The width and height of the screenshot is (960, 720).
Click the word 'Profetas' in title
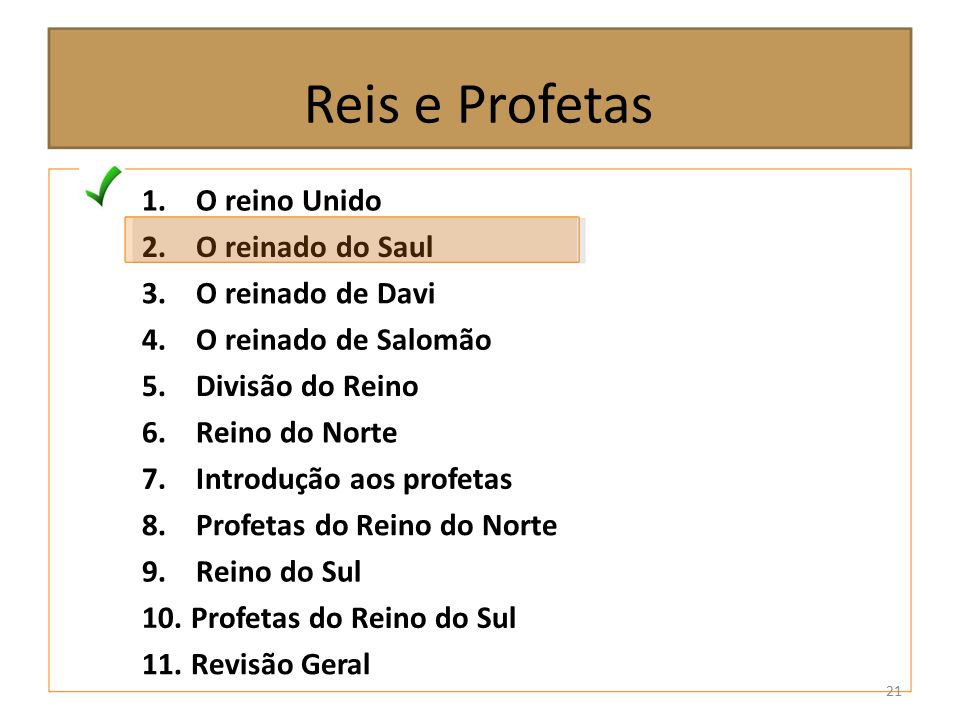(x=555, y=104)
